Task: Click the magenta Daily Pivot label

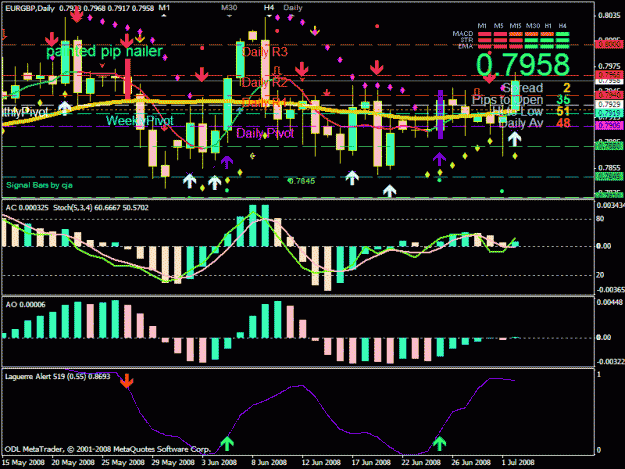Action: [x=265, y=133]
